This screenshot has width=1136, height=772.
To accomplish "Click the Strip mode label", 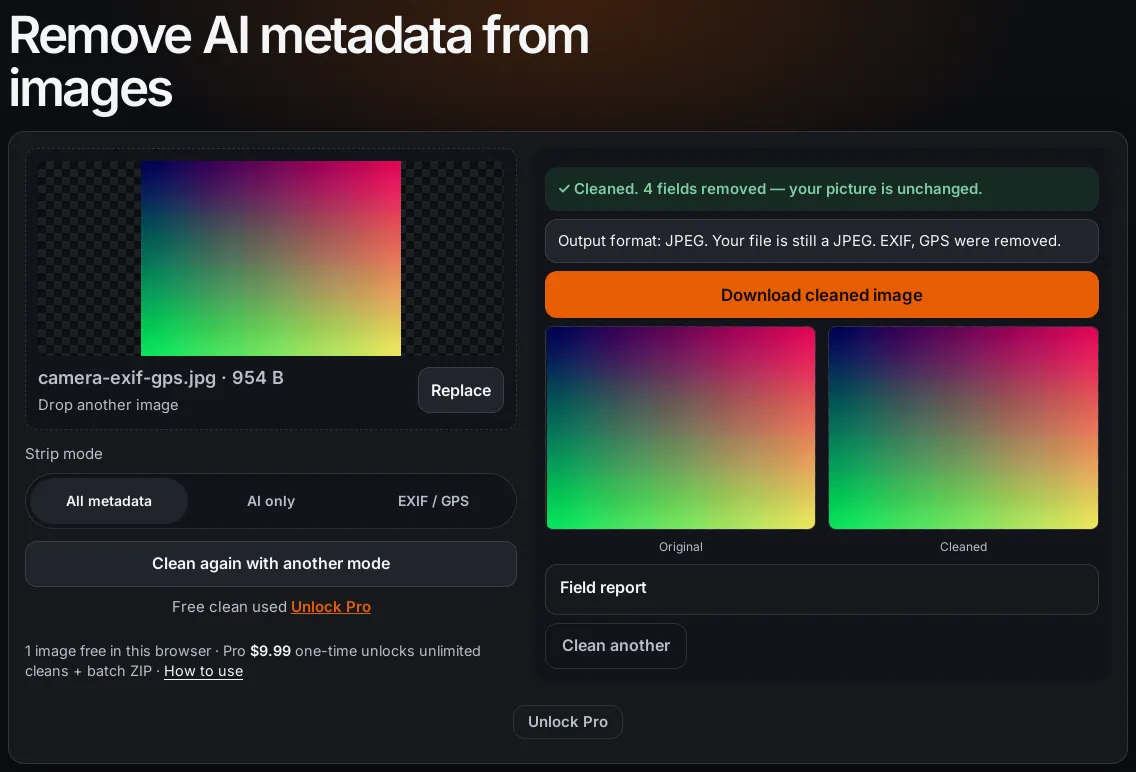I will pyautogui.click(x=64, y=454).
